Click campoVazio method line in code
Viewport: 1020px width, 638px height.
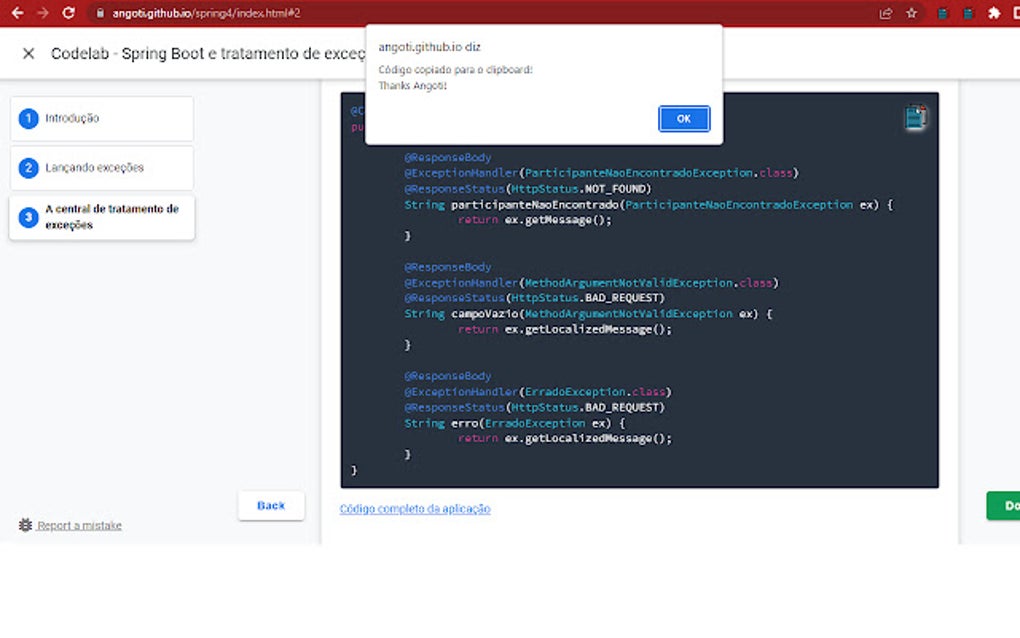pos(588,314)
